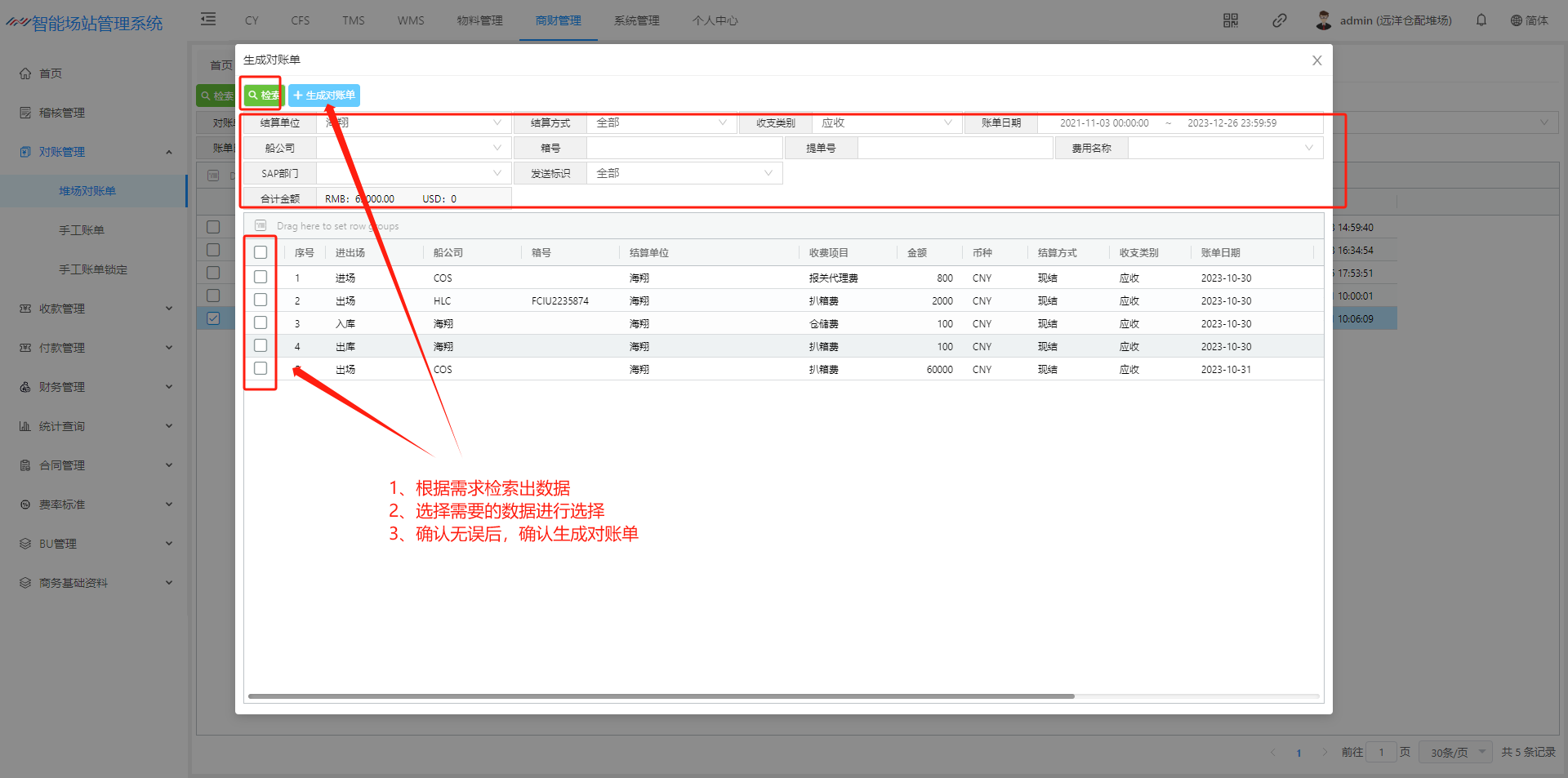The height and width of the screenshot is (778, 1568).
Task: Click the home icon beside 首页 in sidebar
Action: (x=25, y=73)
